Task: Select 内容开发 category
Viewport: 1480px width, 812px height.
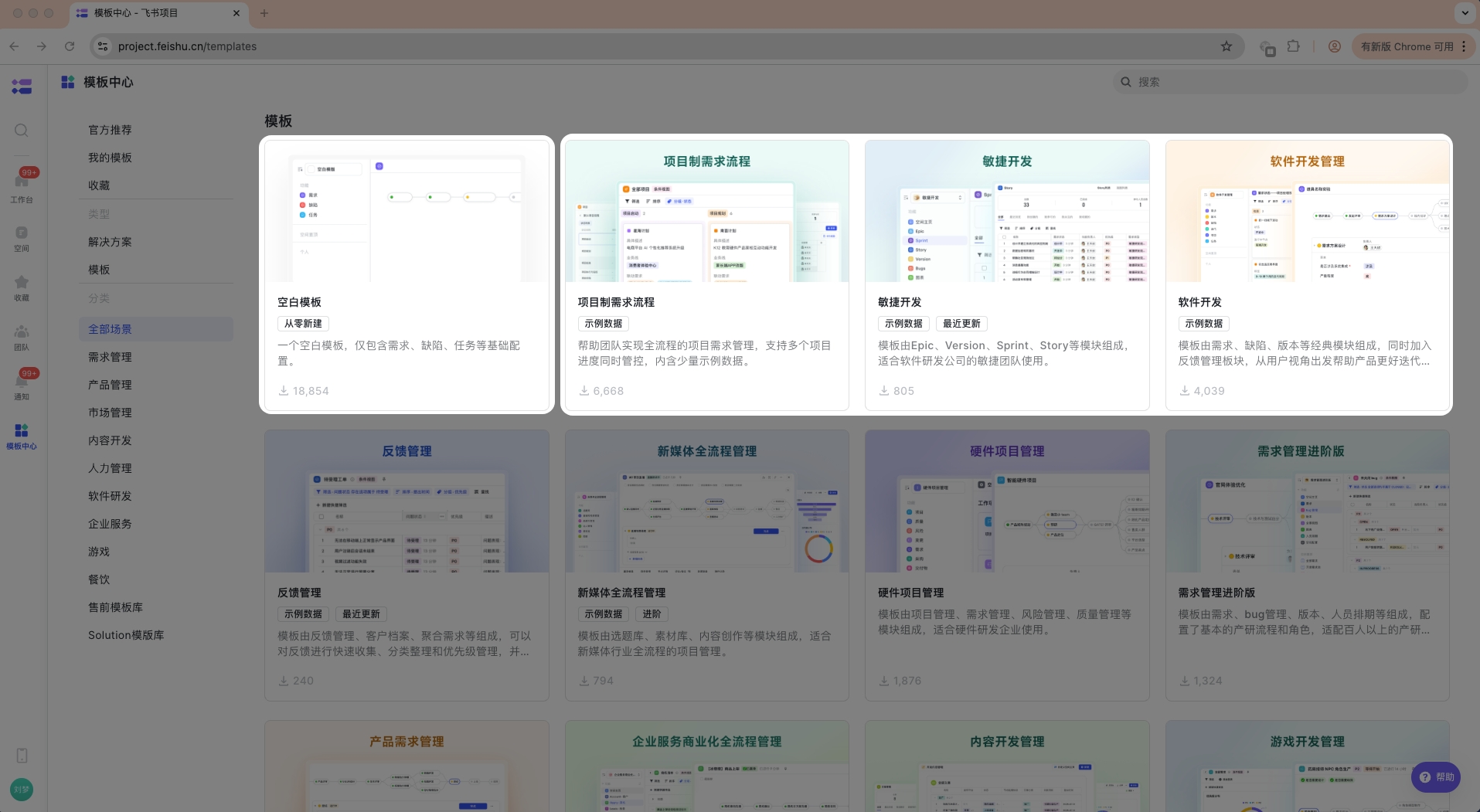Action: [110, 440]
